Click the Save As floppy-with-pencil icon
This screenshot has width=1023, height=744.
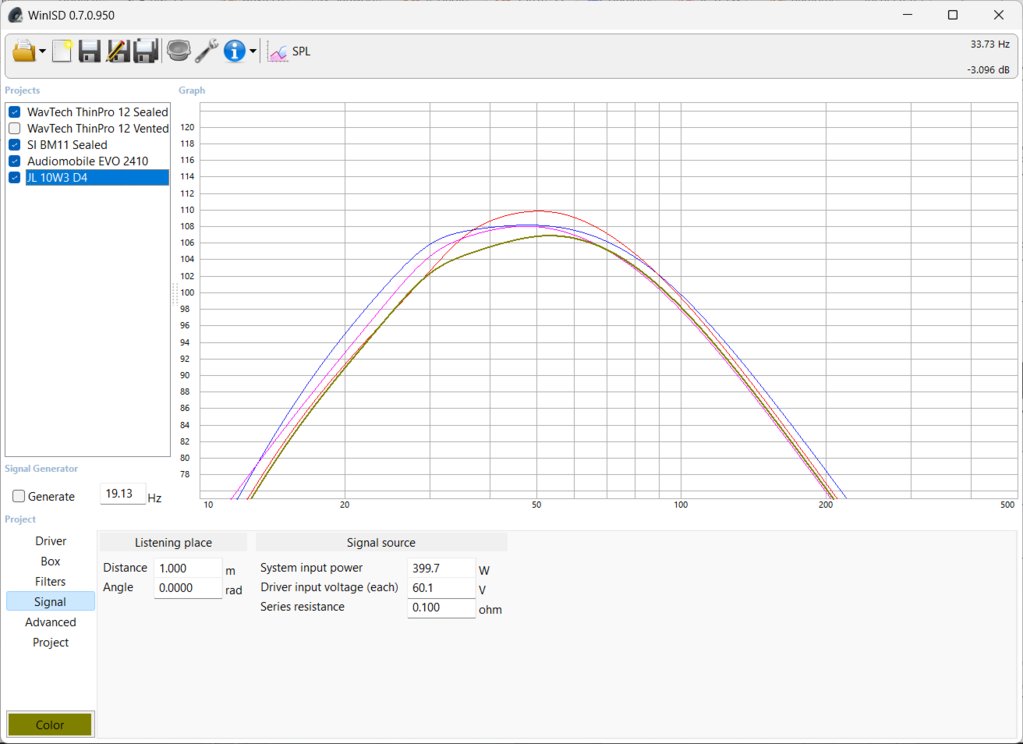coord(117,51)
